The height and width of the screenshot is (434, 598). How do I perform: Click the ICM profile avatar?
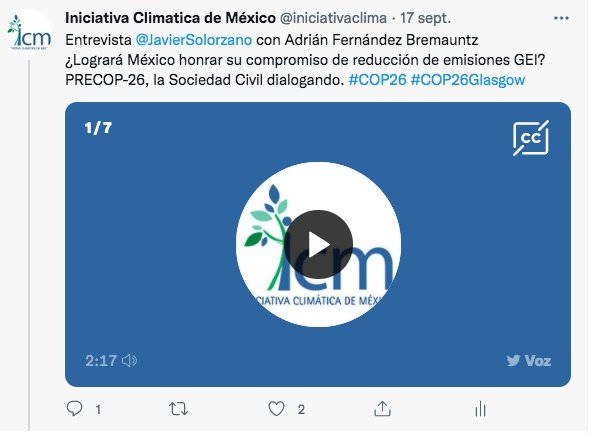(x=29, y=32)
